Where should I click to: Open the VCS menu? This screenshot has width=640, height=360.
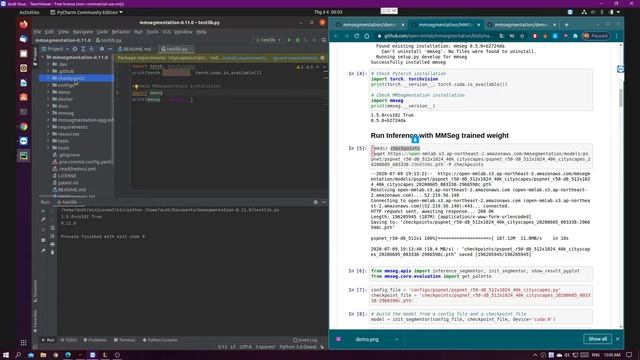tap(166, 31)
